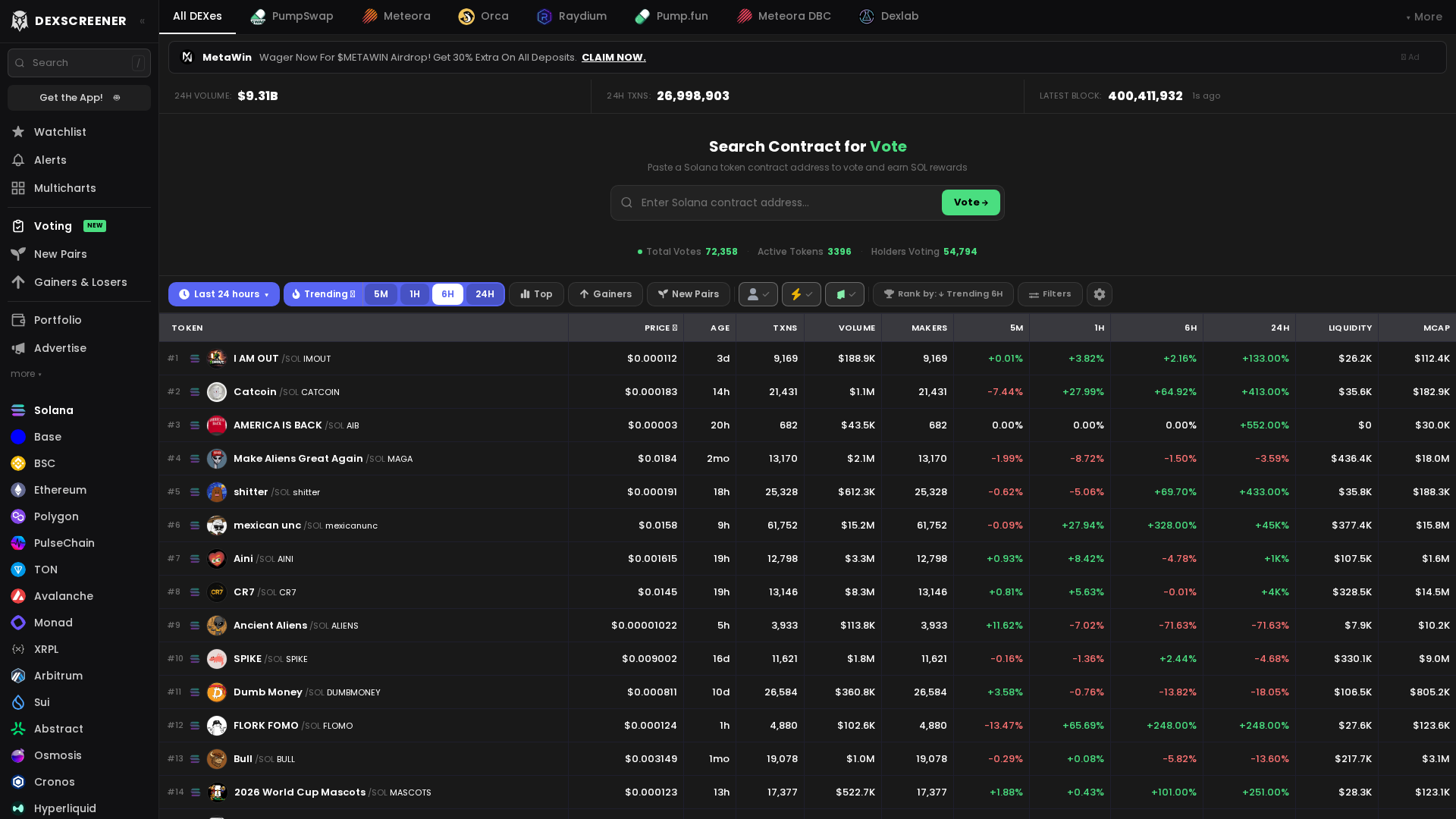Expand the sidebar 'more' menu
This screenshot has height=819, width=1456.
(26, 374)
